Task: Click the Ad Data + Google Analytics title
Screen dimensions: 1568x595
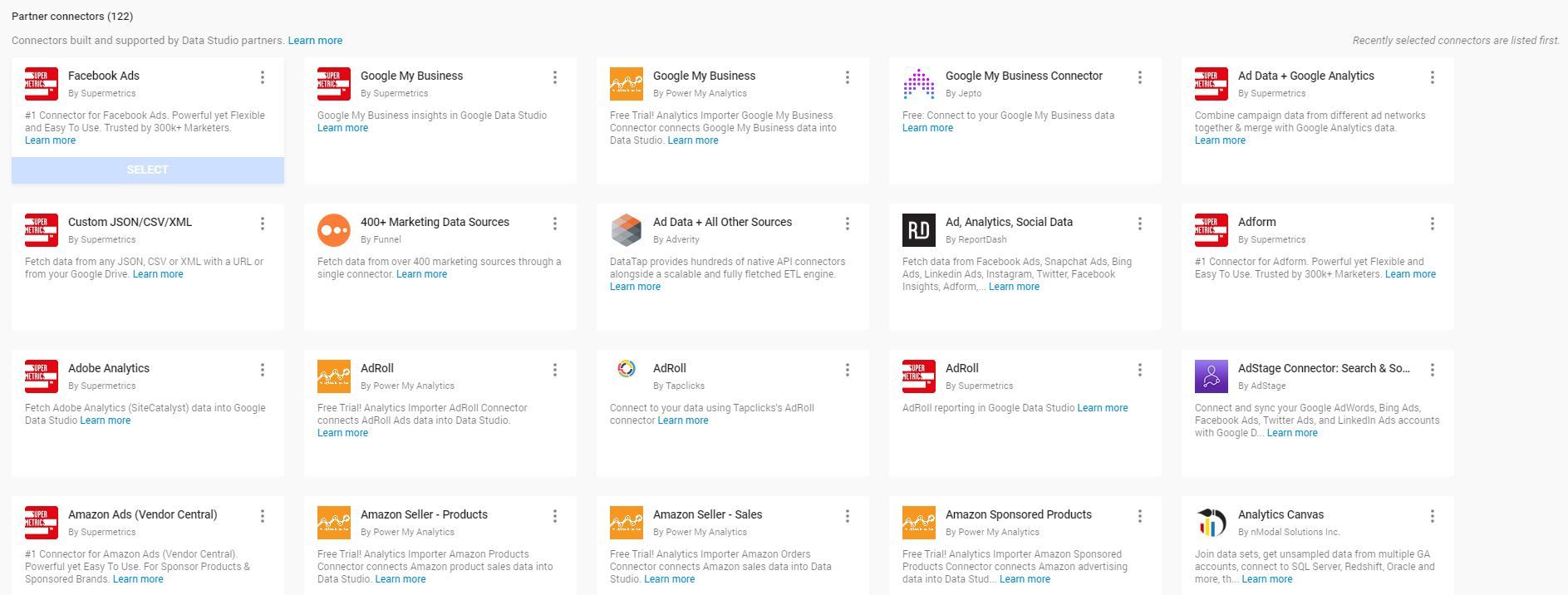Action: (1306, 76)
